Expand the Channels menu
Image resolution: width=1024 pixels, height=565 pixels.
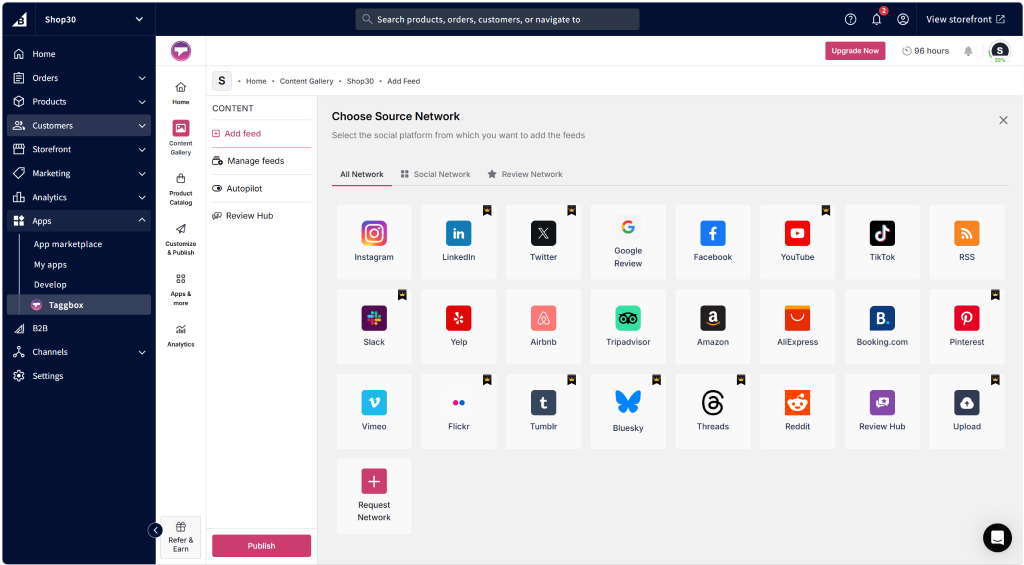[78, 352]
